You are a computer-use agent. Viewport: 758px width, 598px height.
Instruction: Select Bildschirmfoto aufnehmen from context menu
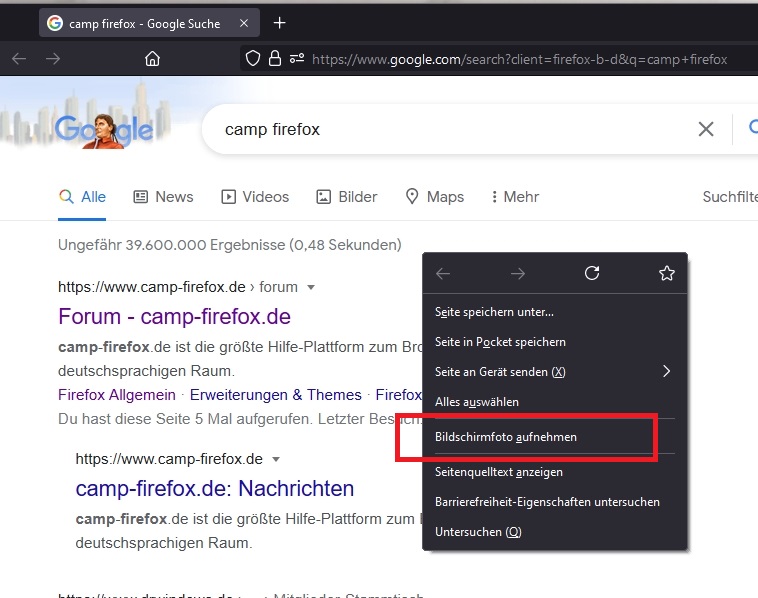coord(506,437)
